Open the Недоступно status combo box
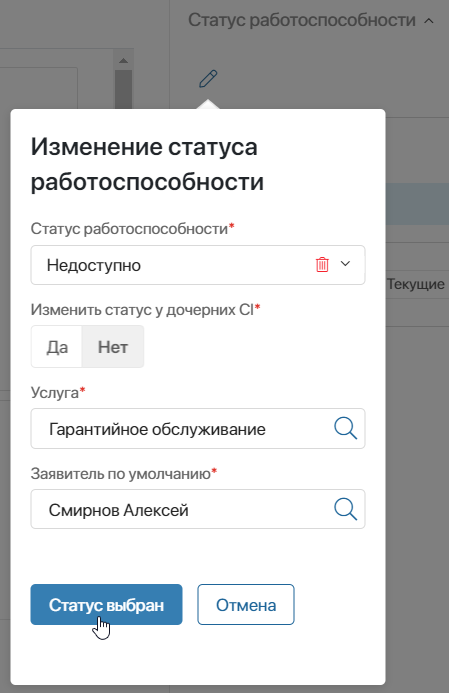 coord(198,265)
